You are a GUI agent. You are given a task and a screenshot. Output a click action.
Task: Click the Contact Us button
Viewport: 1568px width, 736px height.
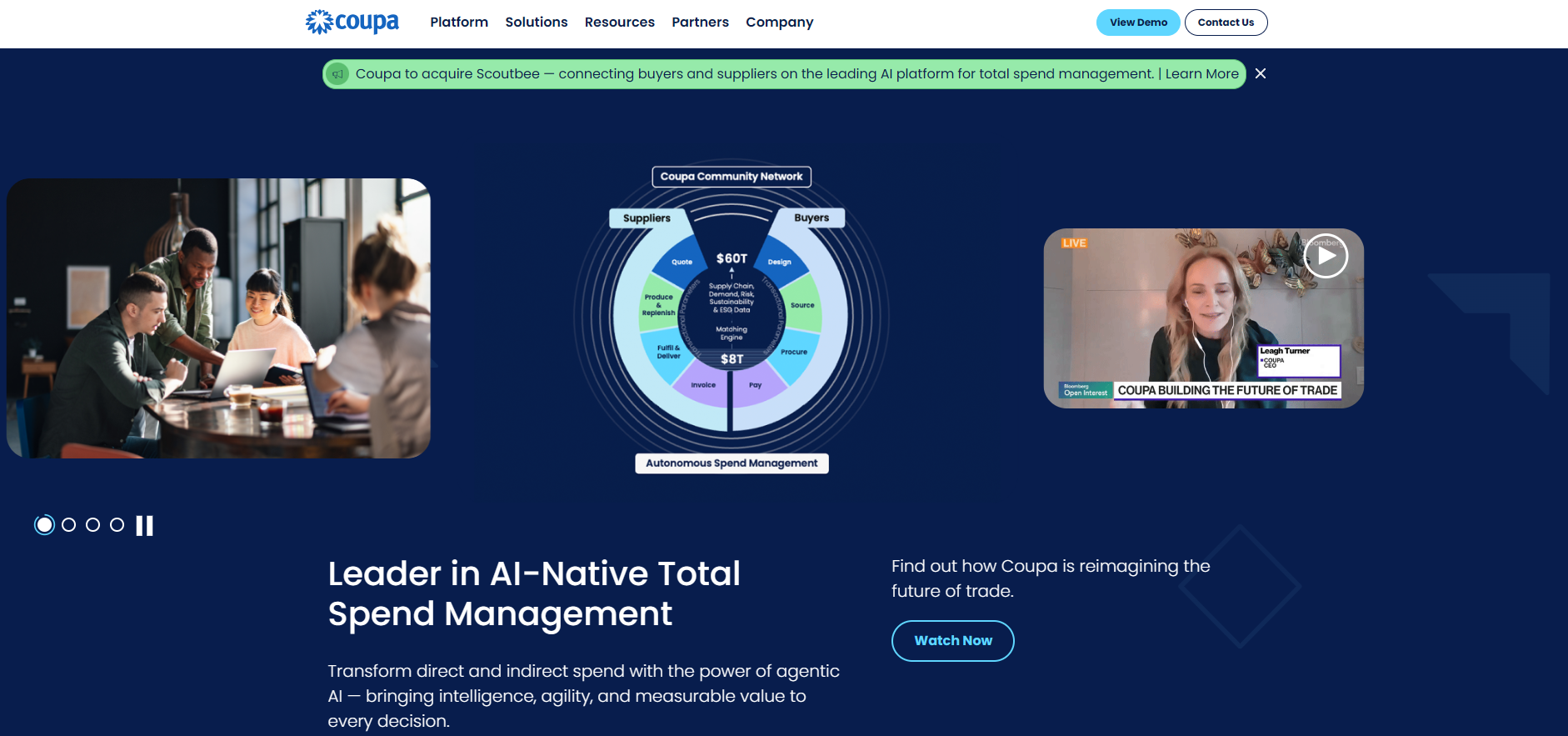click(1226, 23)
